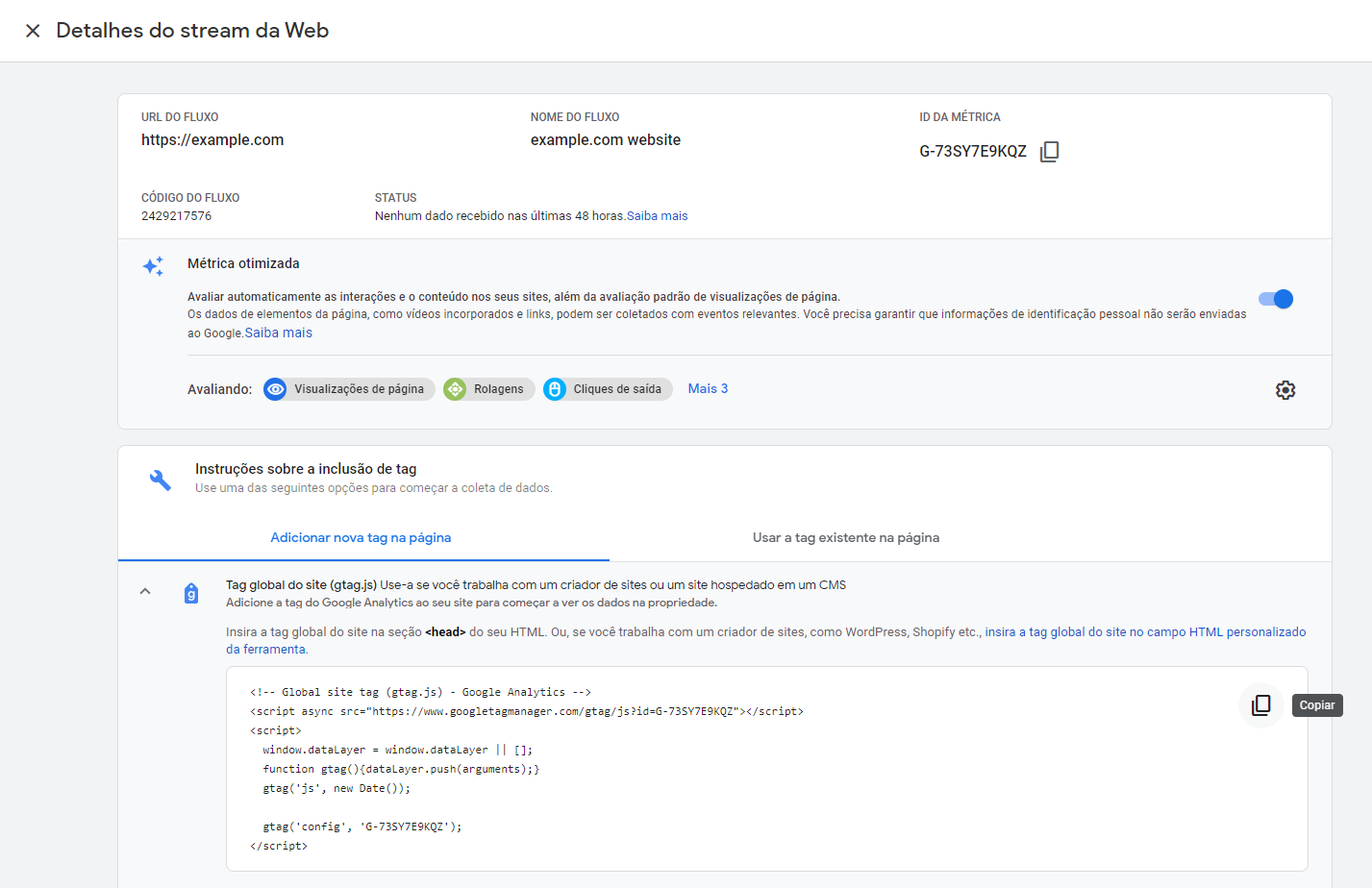Image resolution: width=1372 pixels, height=888 pixels.
Task: Click the wrench icon for tag instructions
Action: 161,480
